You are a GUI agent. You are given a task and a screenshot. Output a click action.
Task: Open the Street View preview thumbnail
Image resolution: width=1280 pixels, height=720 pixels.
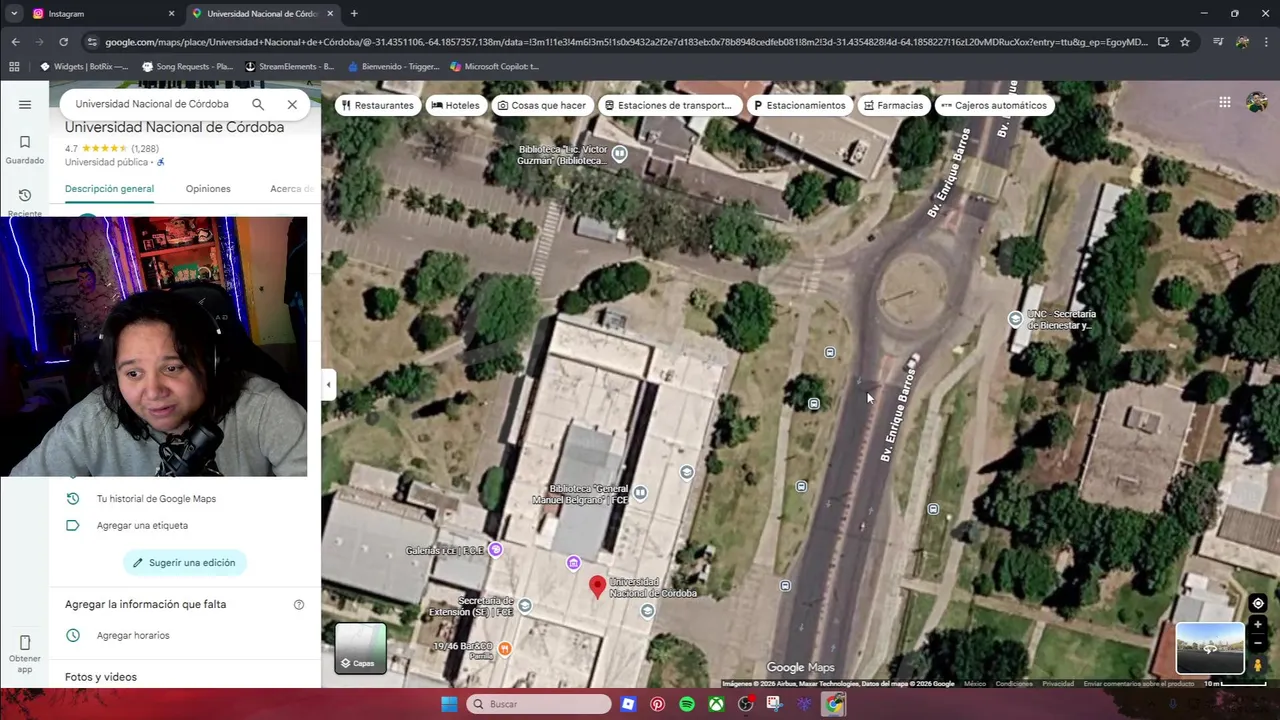pos(1210,648)
